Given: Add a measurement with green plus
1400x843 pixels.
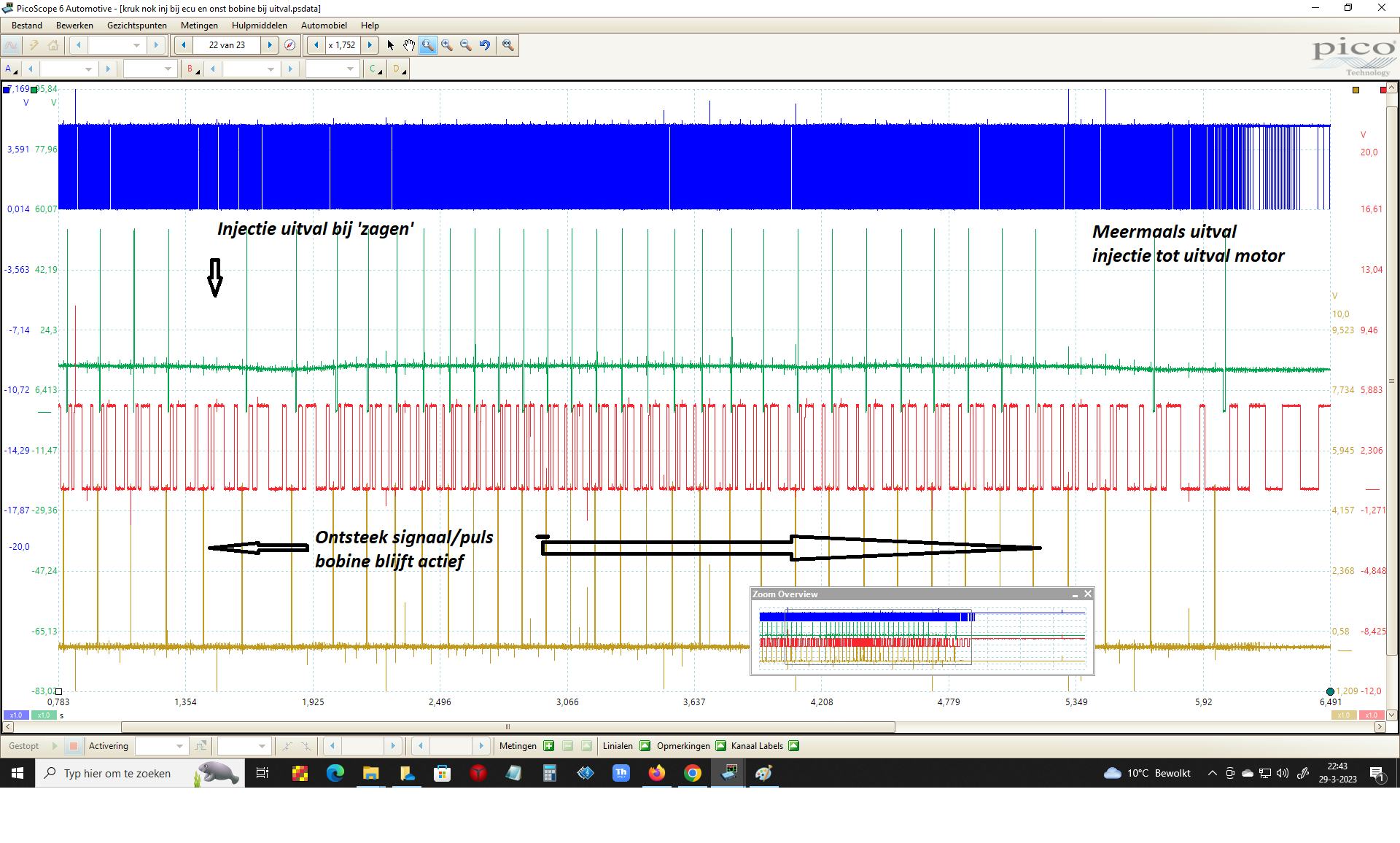Looking at the screenshot, I should (548, 746).
